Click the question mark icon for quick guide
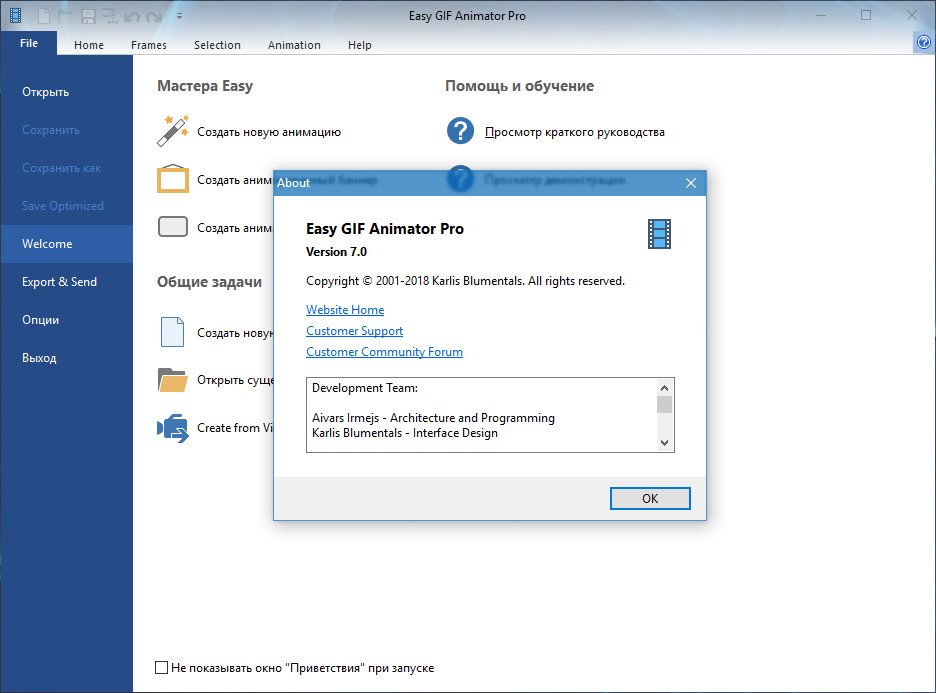Viewport: 936px width, 693px height. (459, 131)
